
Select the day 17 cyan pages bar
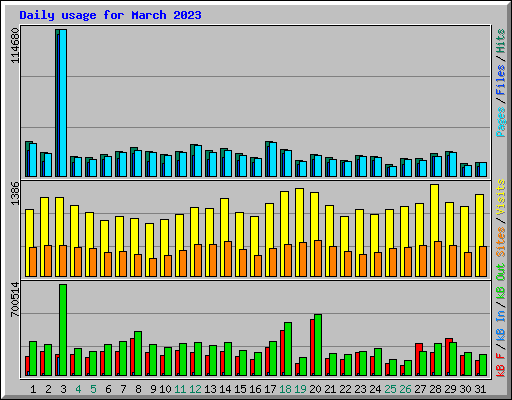273,159
